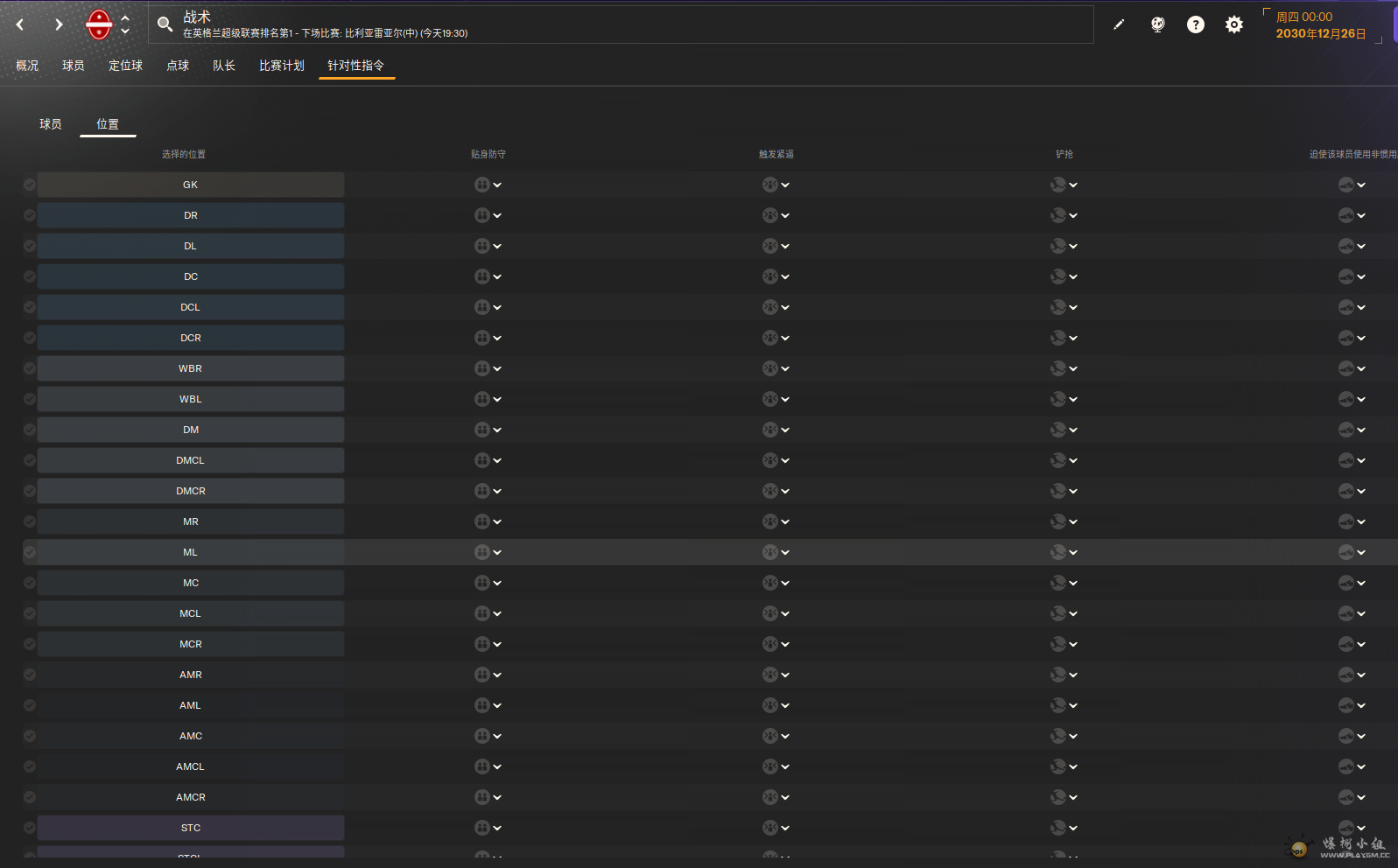Select the AMR position row
Image resolution: width=1398 pixels, height=868 pixels.
pos(191,675)
